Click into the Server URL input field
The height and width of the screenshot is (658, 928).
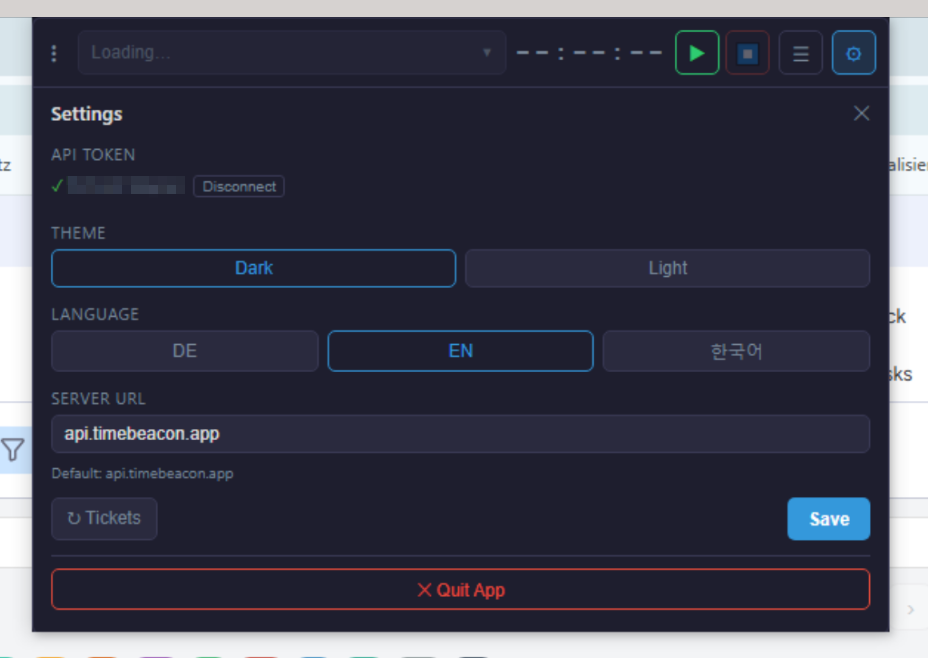pyautogui.click(x=460, y=434)
